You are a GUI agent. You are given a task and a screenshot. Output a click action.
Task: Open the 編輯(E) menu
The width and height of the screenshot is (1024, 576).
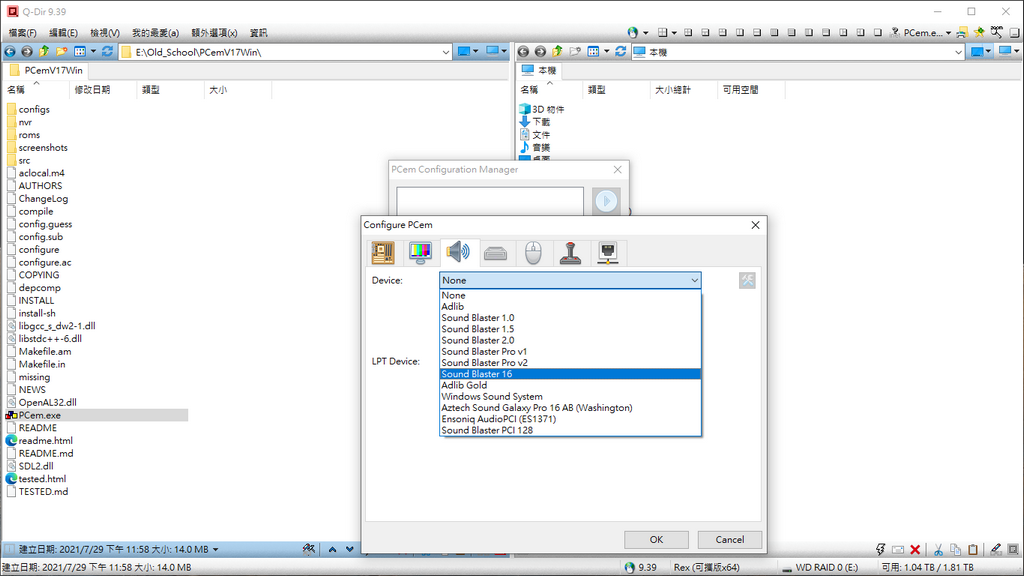tap(63, 33)
